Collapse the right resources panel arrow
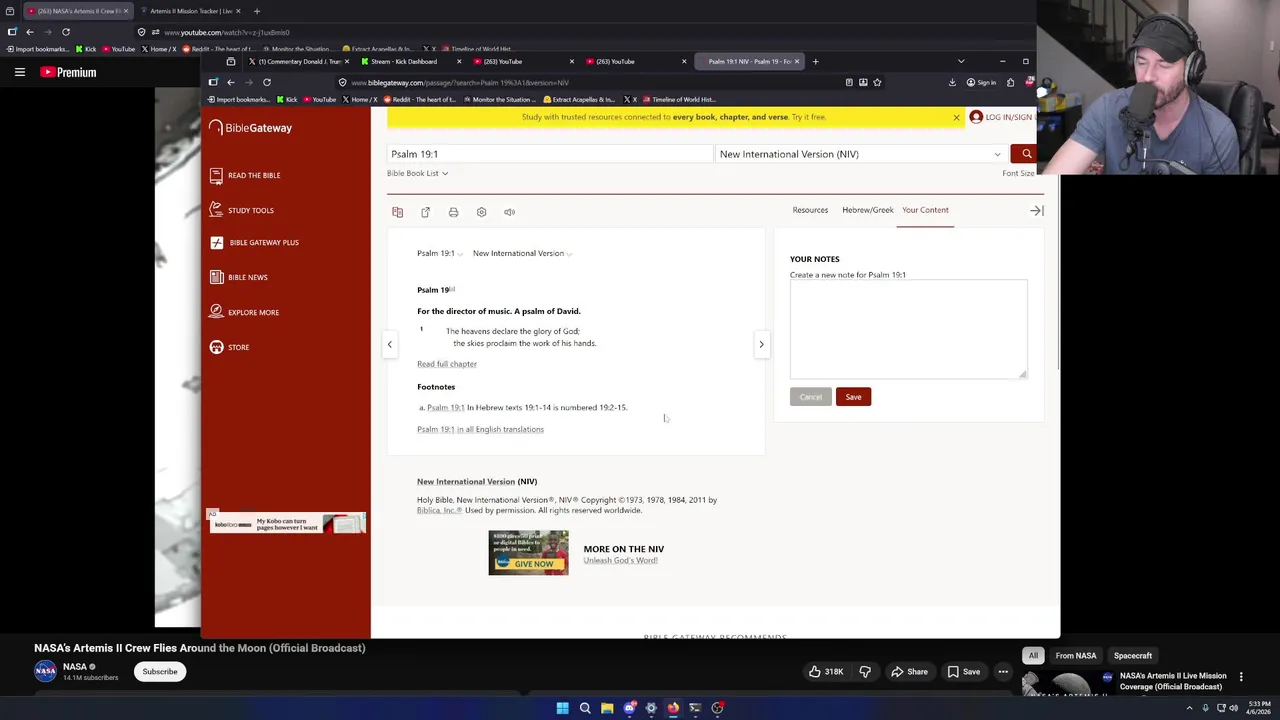The image size is (1280, 720). [1036, 210]
